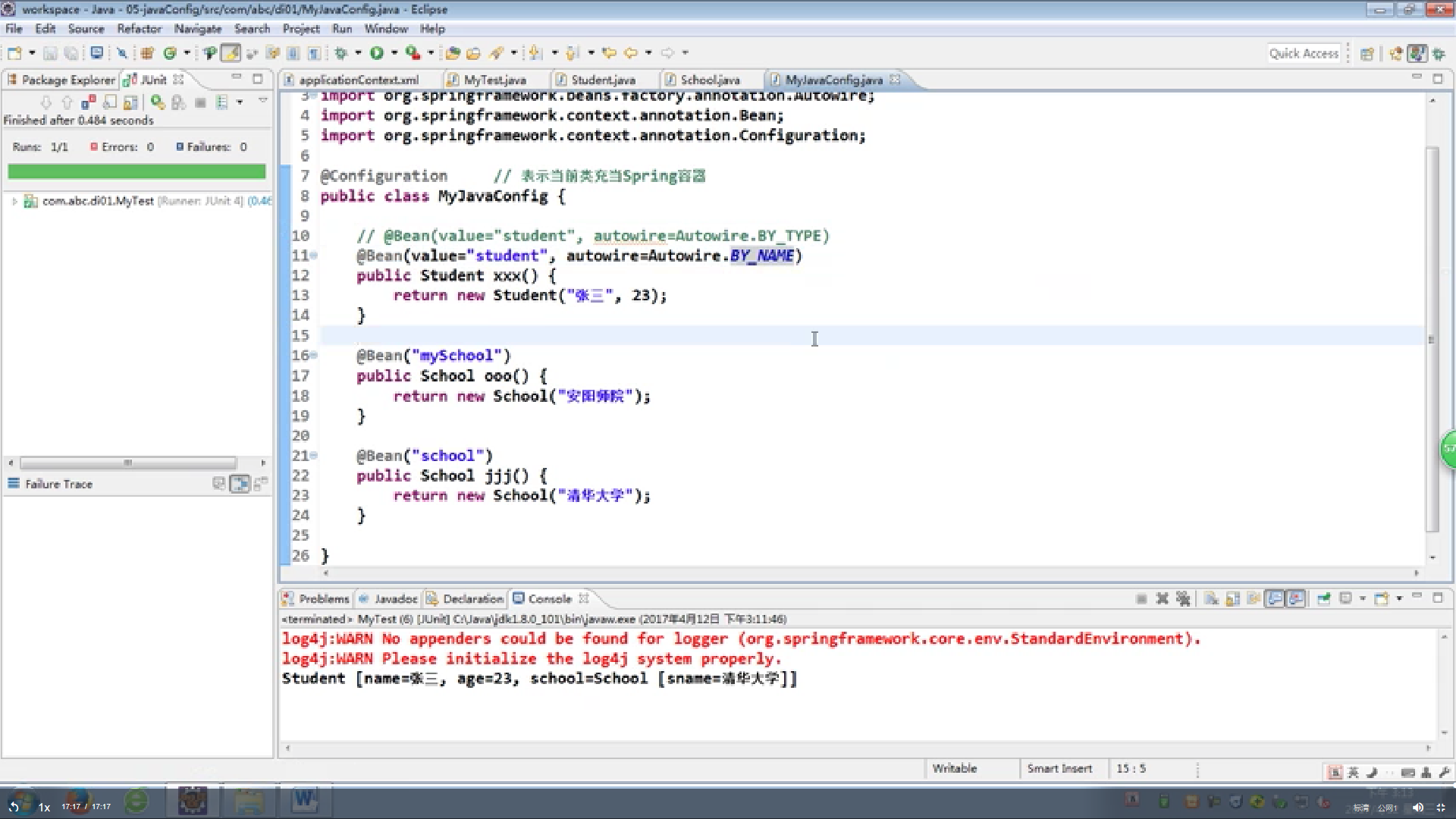Open the File menu
The image size is (1456, 819).
[14, 29]
